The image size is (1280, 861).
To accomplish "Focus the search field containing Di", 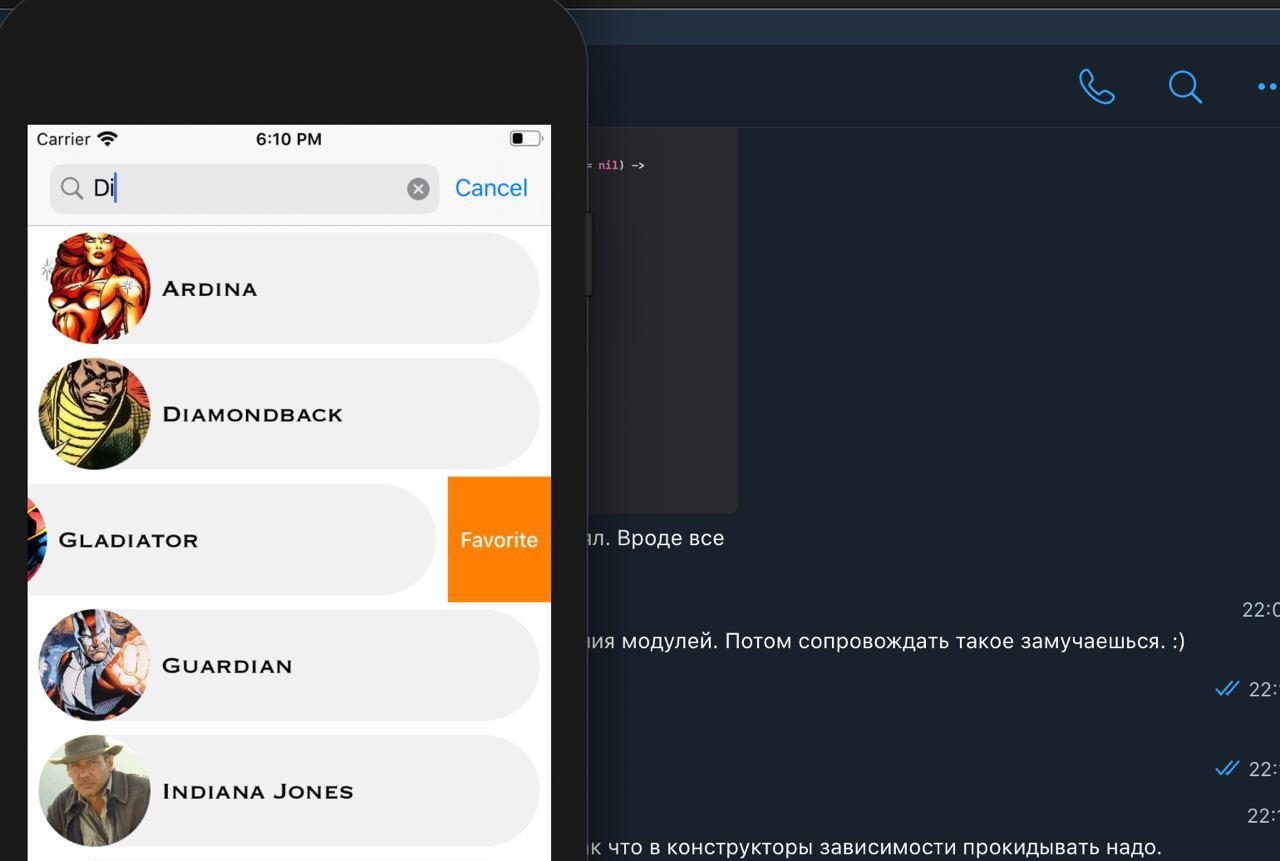I will tap(245, 189).
